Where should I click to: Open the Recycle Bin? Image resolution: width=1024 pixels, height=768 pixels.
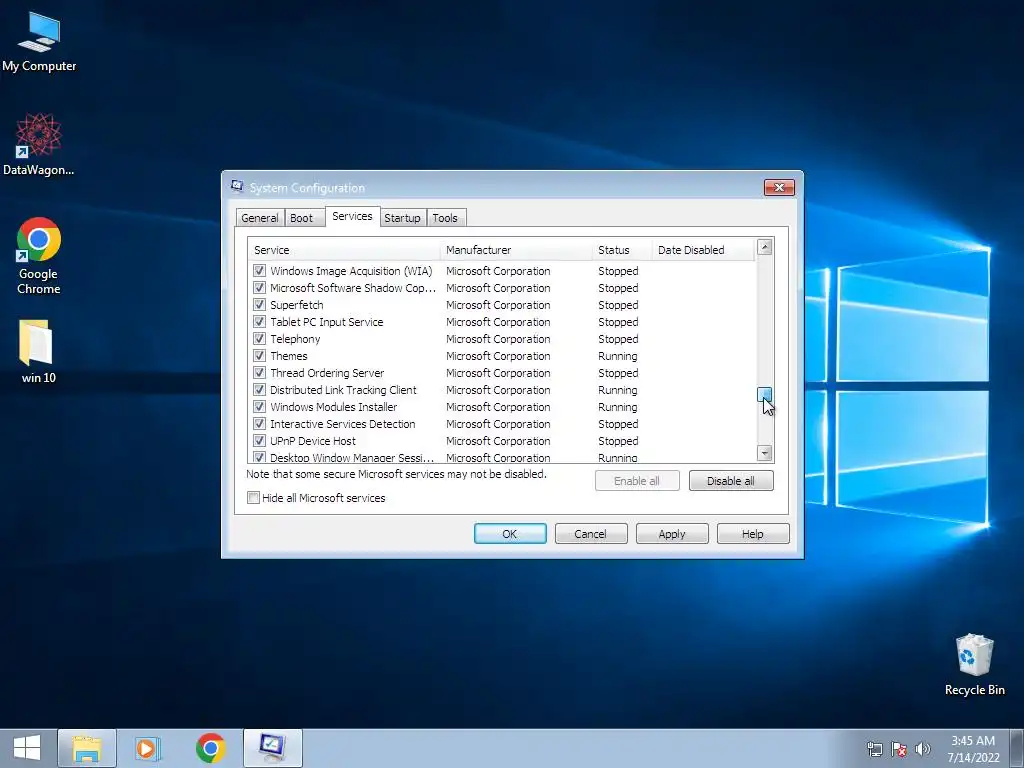click(974, 665)
